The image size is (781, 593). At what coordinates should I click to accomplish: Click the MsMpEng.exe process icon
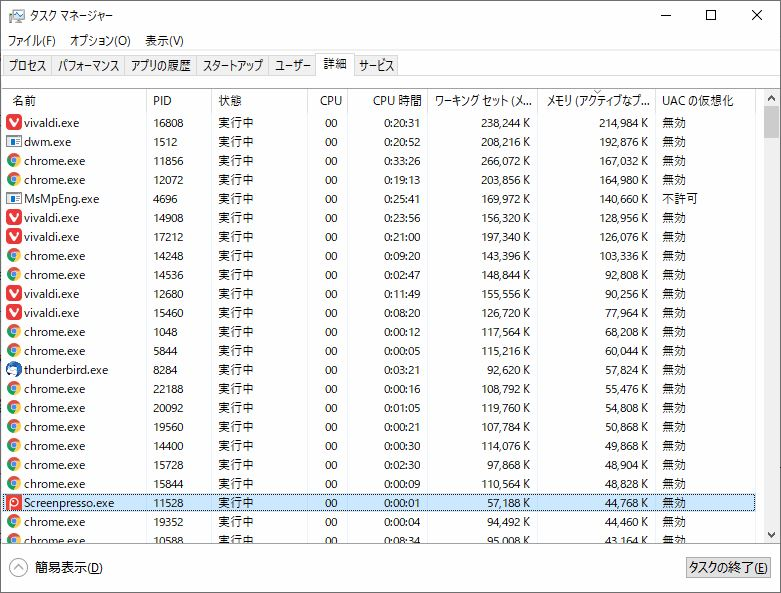coord(14,199)
